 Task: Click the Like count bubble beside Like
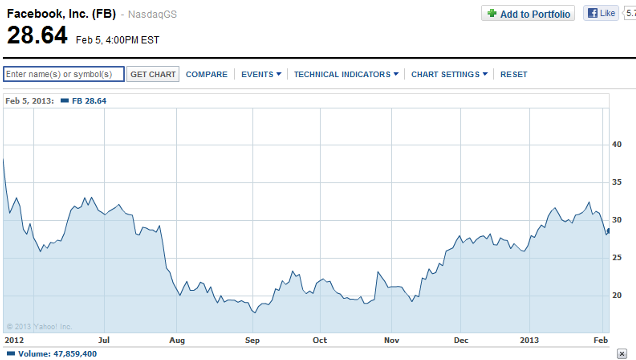point(630,13)
